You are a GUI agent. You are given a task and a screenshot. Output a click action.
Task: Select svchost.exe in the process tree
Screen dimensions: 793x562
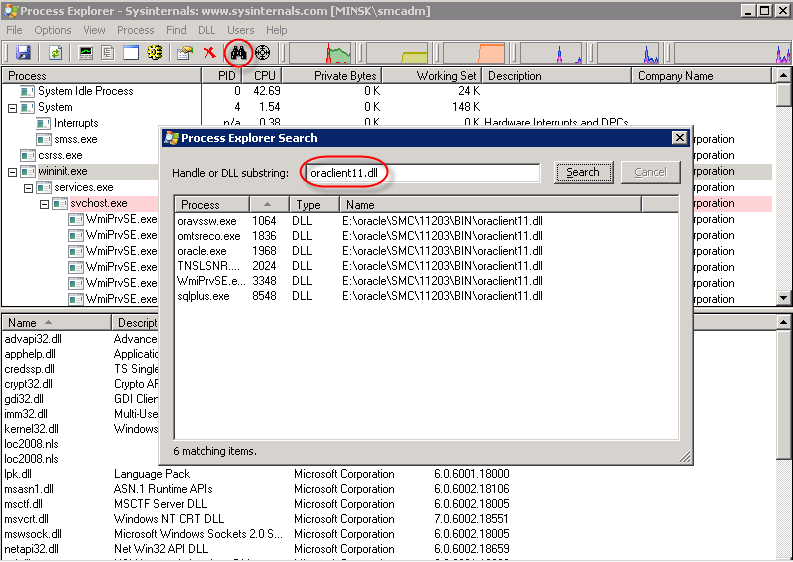coord(99,203)
